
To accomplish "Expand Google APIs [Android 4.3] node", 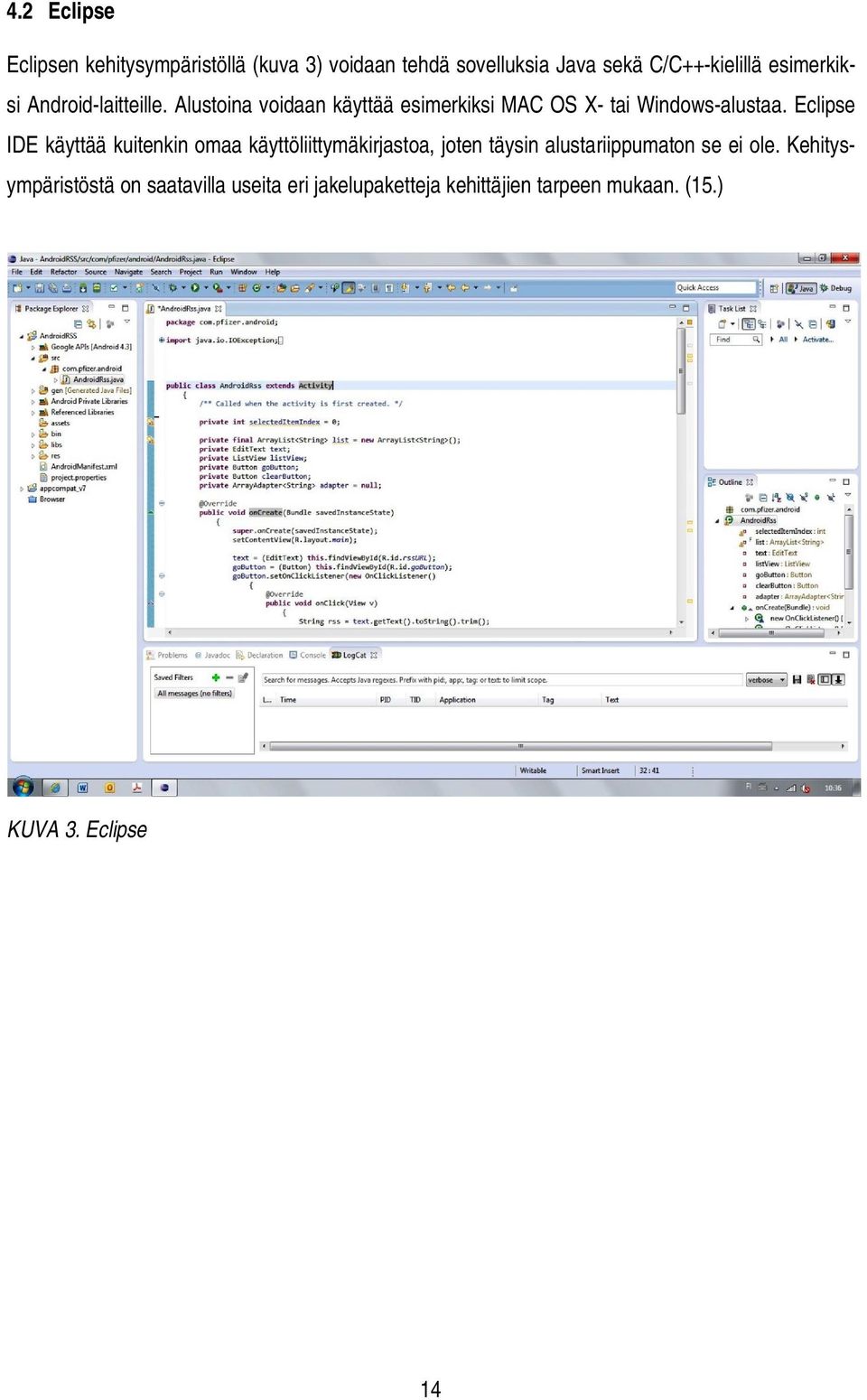I will (33, 347).
